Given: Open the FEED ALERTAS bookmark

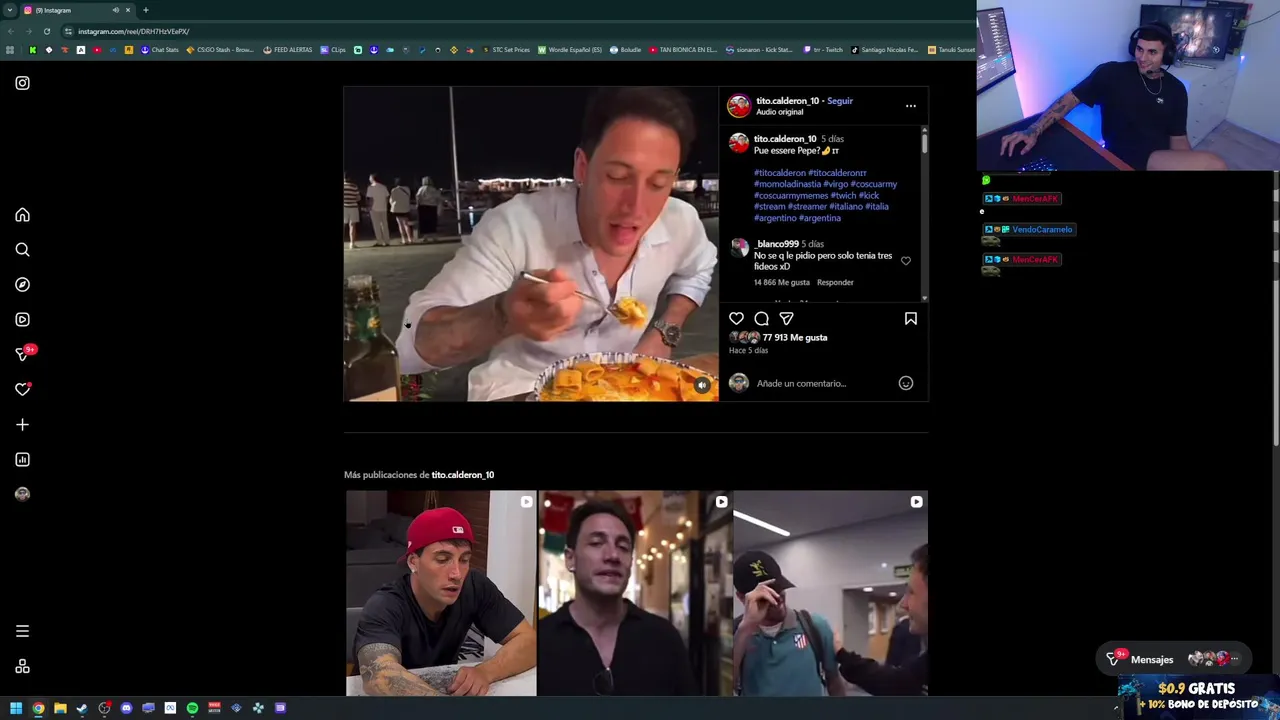Looking at the screenshot, I should click(x=288, y=50).
